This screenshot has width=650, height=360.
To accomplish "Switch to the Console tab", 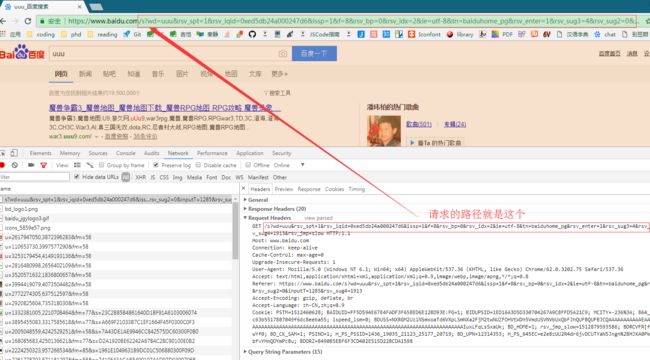I will [x=126, y=153].
